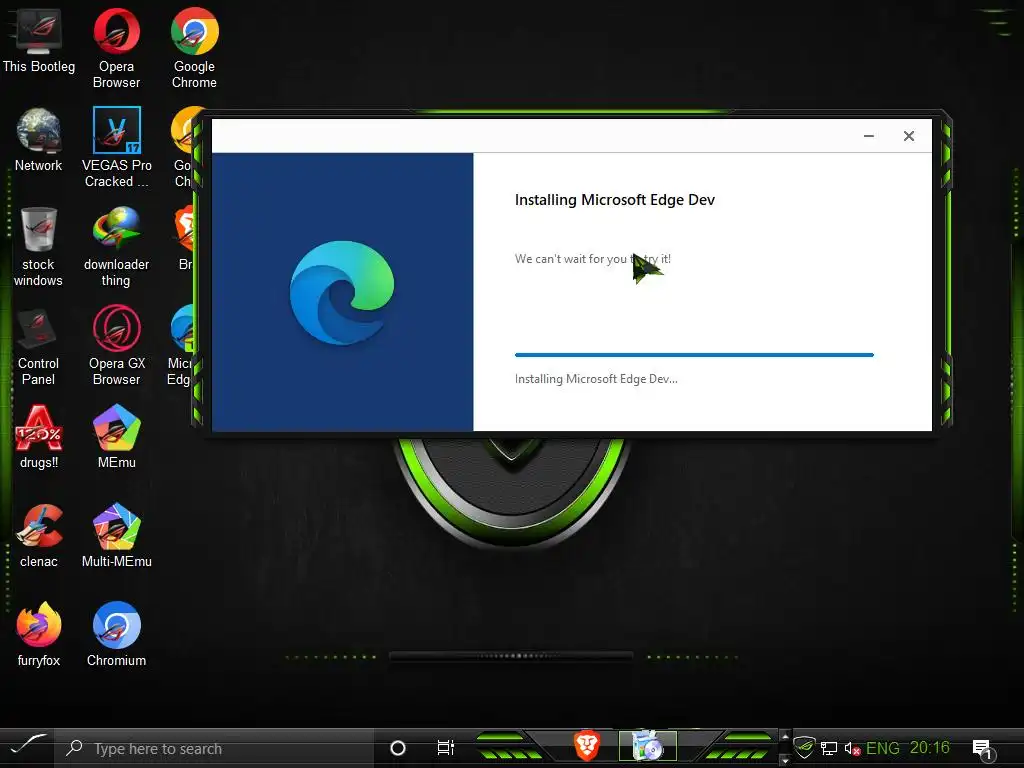Image resolution: width=1024 pixels, height=768 pixels.
Task: Show hidden tray icons with the up arrow
Action: coord(785,737)
